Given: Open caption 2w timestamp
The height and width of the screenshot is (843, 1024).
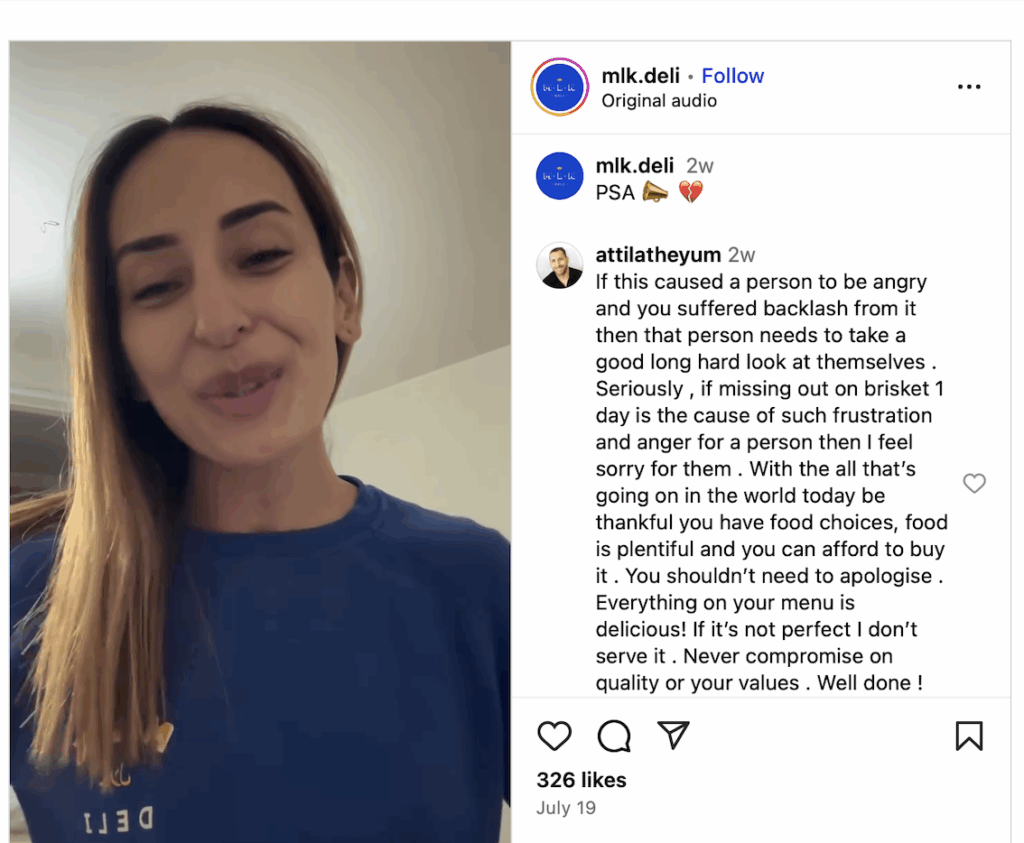Looking at the screenshot, I should tap(700, 166).
